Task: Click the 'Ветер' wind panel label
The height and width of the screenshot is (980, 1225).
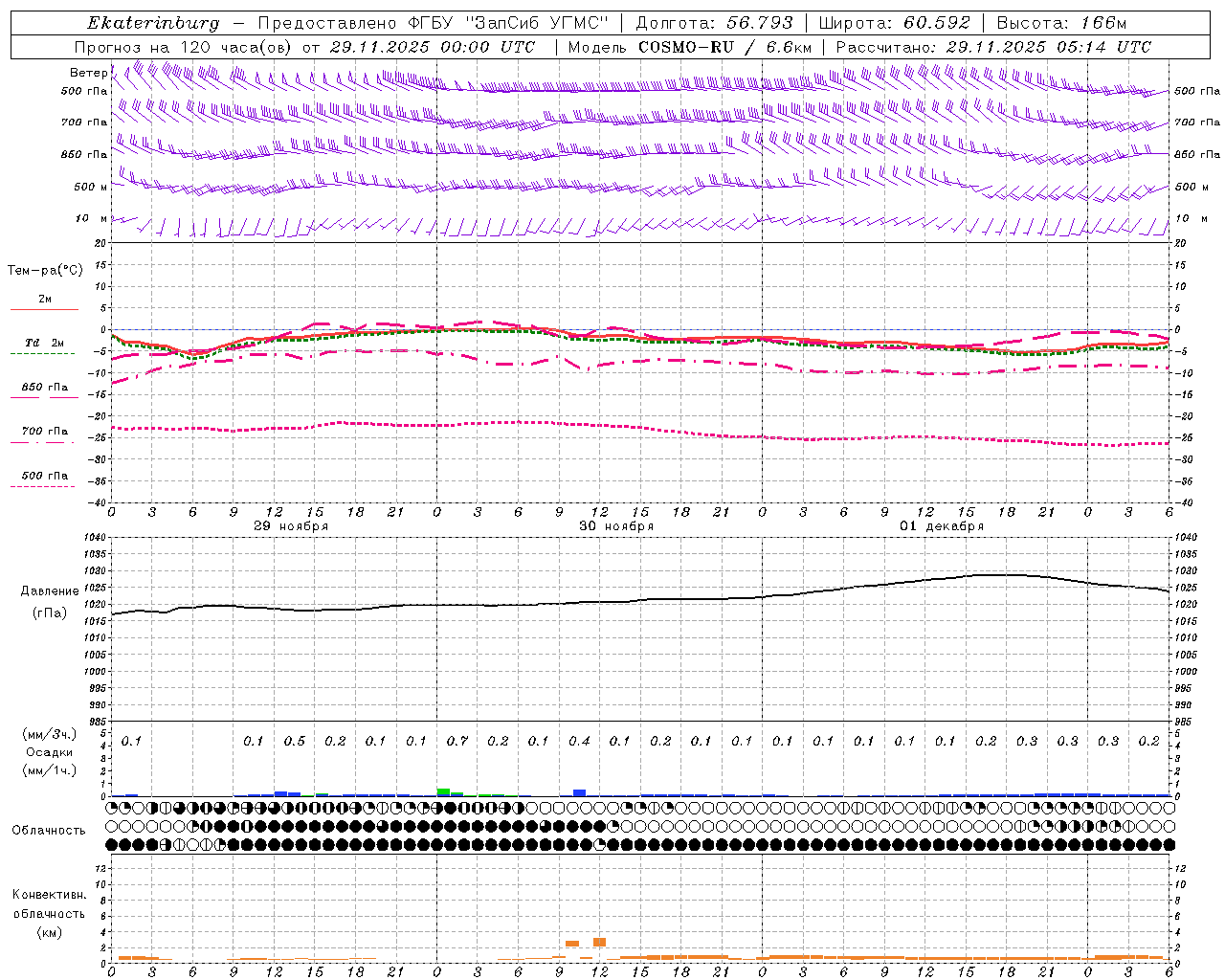Action: point(89,73)
